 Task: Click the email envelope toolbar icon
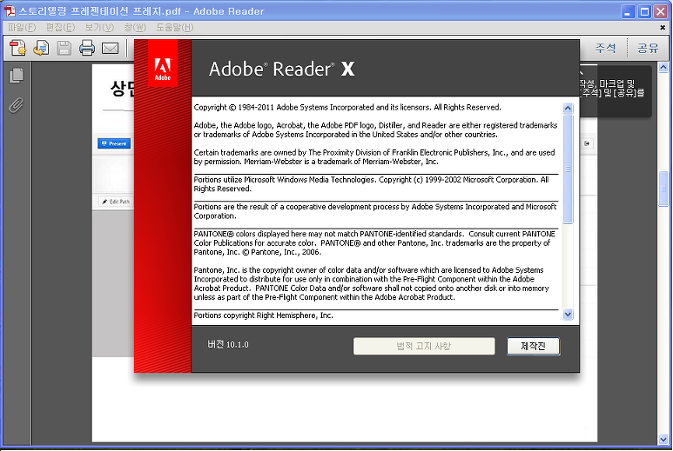[x=110, y=48]
